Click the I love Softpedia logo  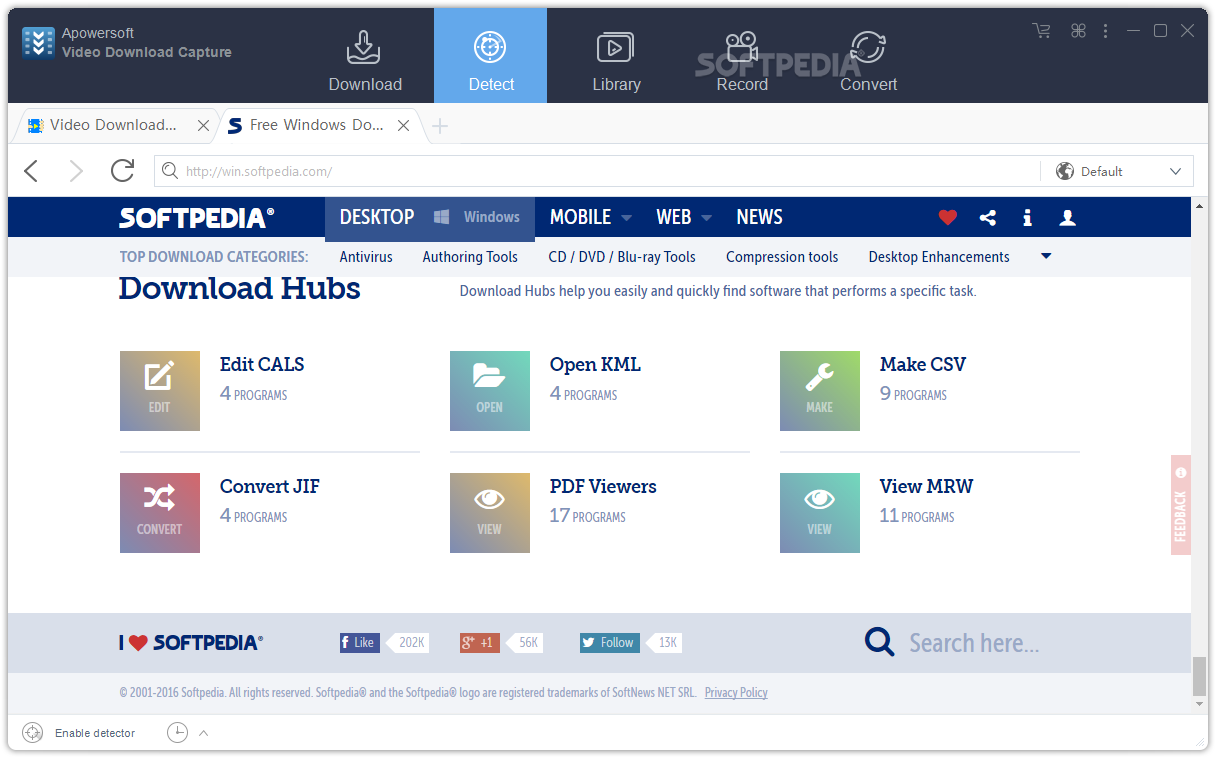[191, 643]
